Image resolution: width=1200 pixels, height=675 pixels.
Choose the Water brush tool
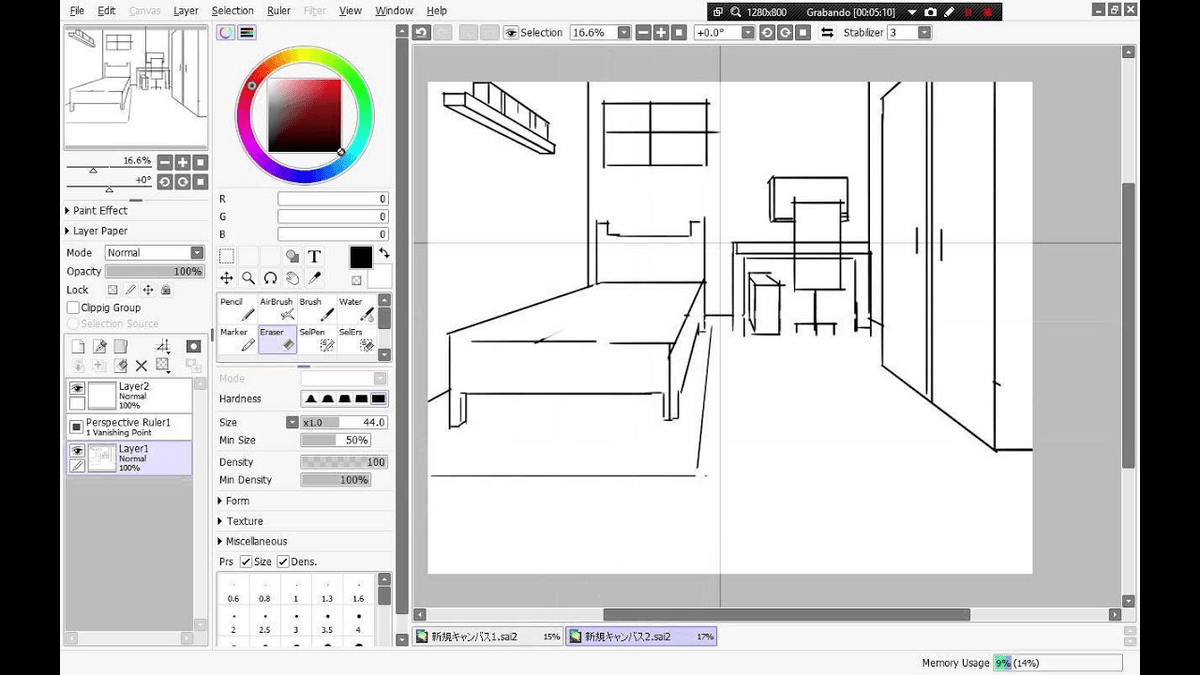356,310
